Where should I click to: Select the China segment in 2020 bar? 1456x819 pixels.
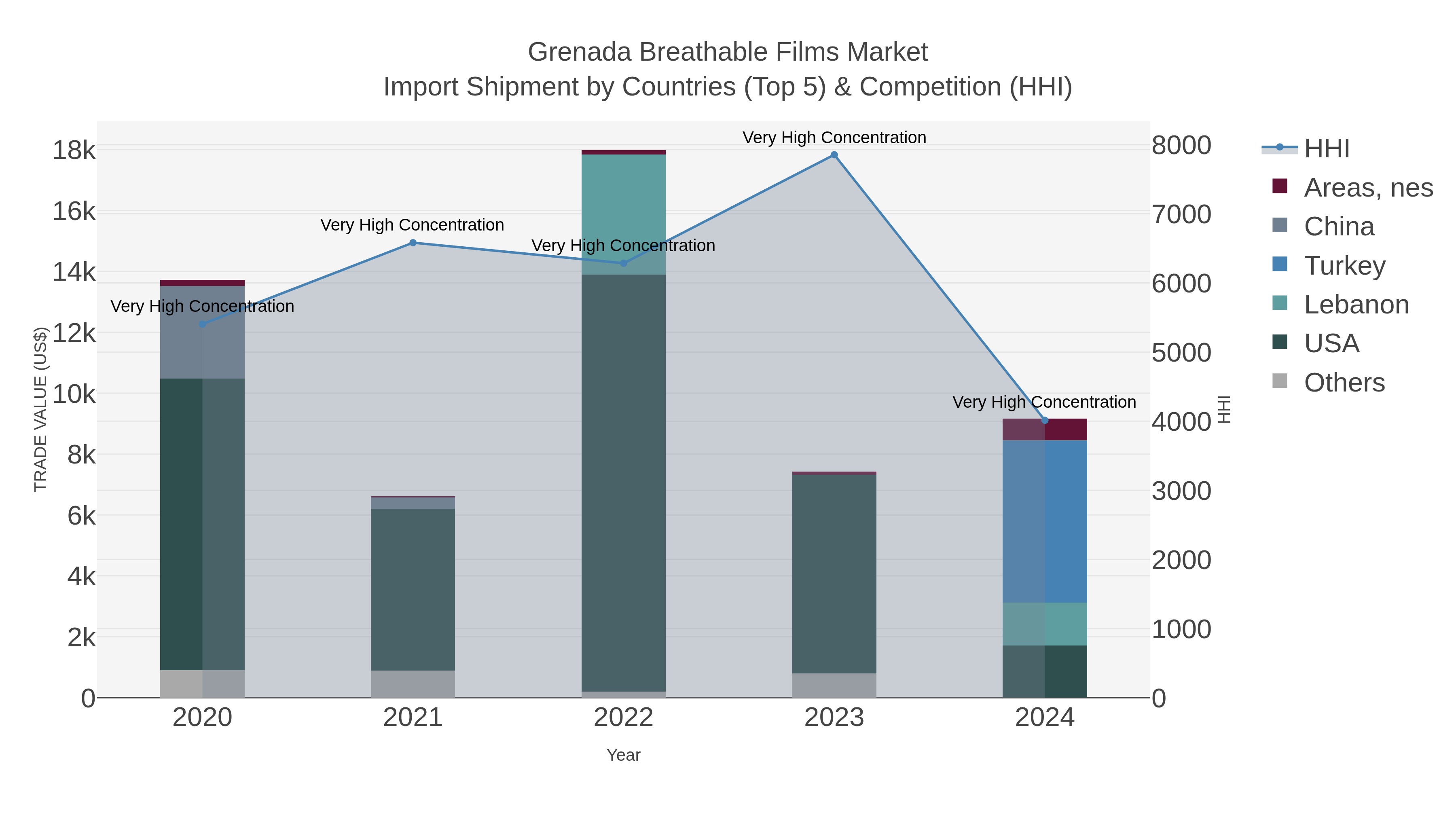[202, 332]
